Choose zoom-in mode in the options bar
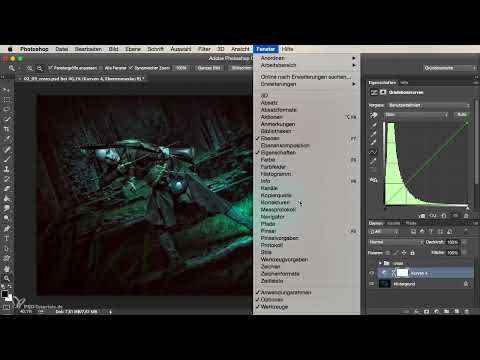The image size is (480, 360). (30, 68)
